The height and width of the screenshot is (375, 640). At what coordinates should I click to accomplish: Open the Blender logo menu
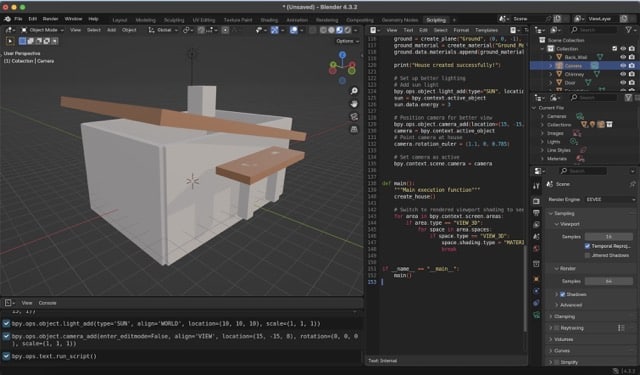[7, 19]
